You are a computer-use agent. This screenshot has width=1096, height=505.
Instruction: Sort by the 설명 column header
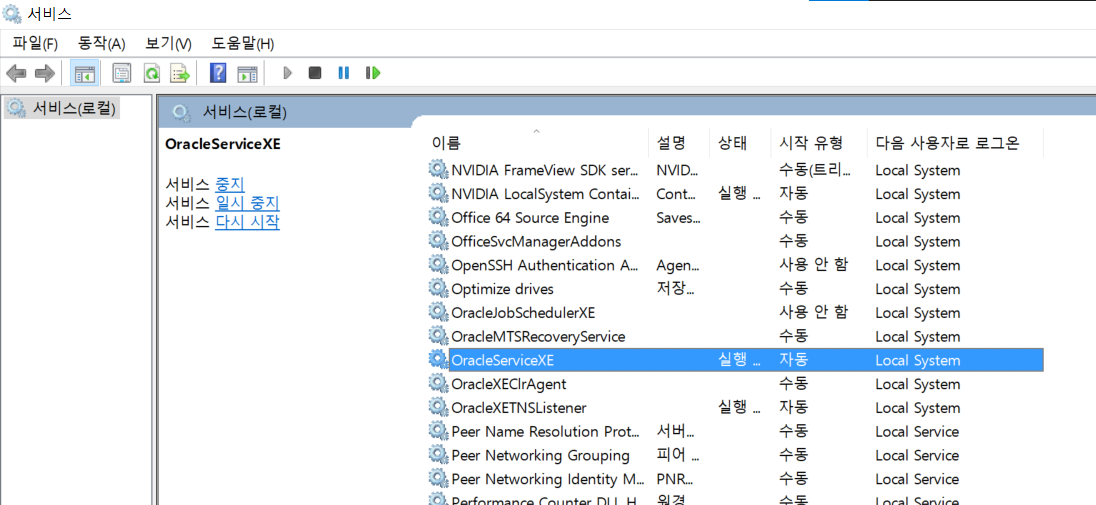point(671,143)
